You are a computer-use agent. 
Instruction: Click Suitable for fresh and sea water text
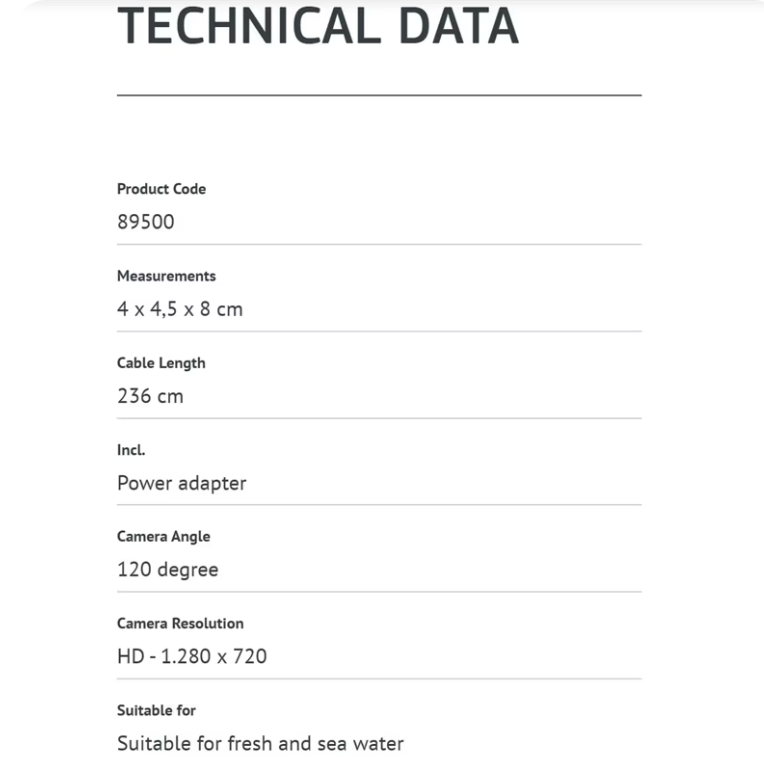(x=260, y=743)
